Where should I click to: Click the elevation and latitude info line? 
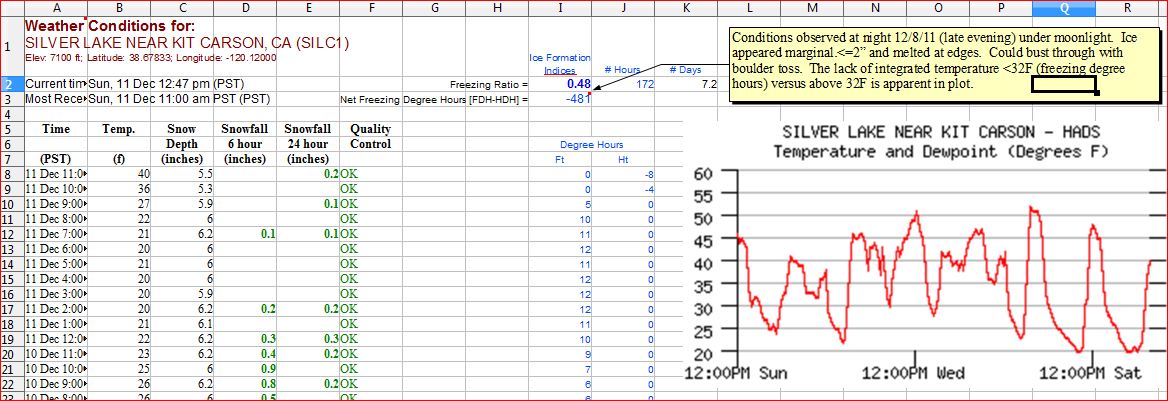151,57
